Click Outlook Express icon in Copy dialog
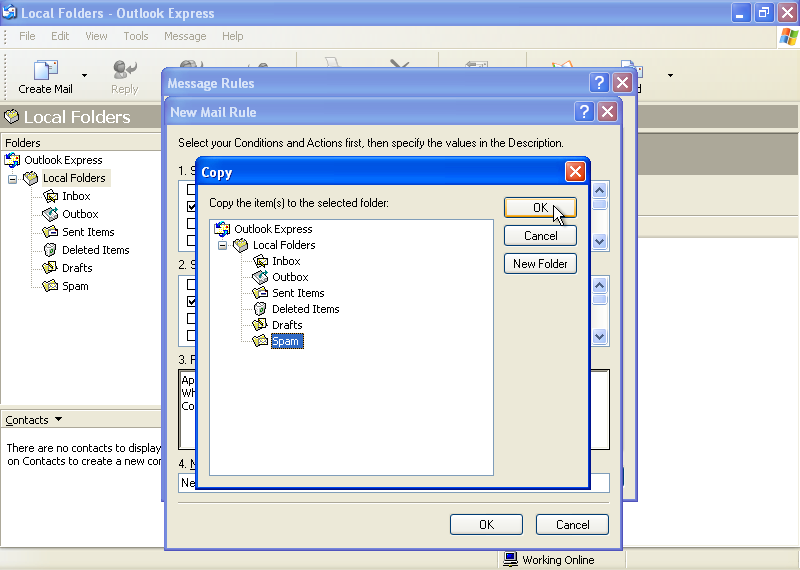The height and width of the screenshot is (570, 800). (x=222, y=229)
